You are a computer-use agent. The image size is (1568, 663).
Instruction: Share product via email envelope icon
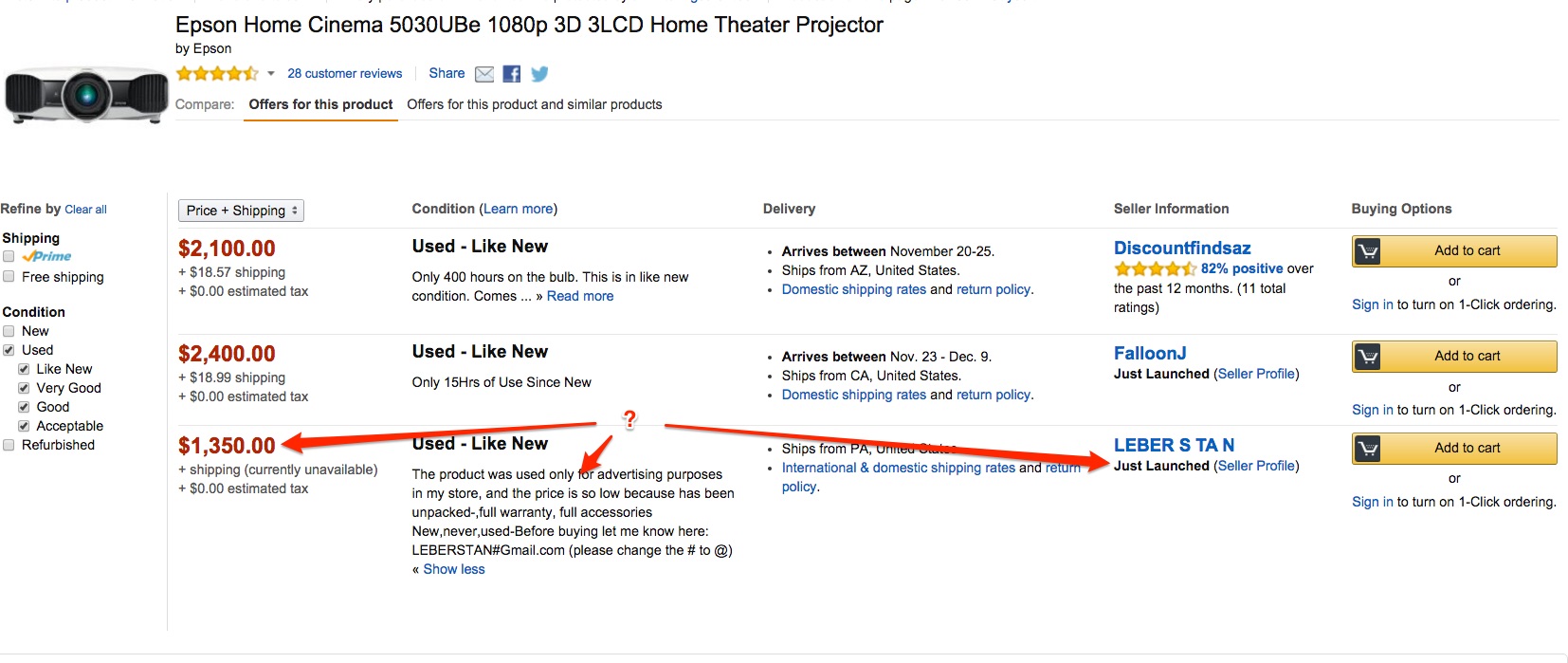484,74
